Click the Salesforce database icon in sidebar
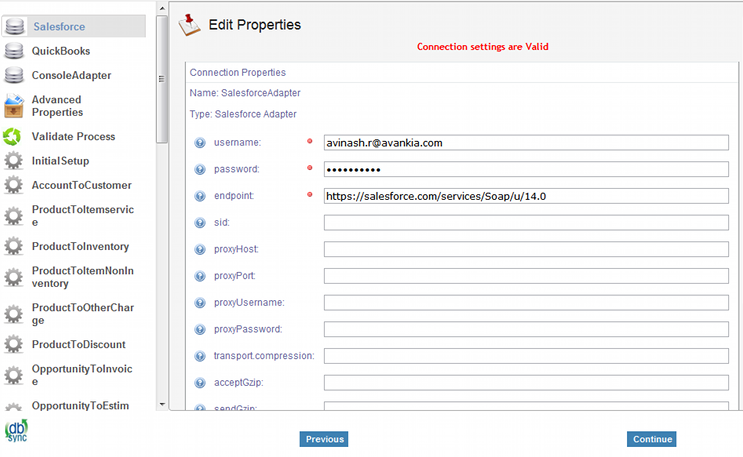Viewport: 743px width, 457px height. click(14, 26)
